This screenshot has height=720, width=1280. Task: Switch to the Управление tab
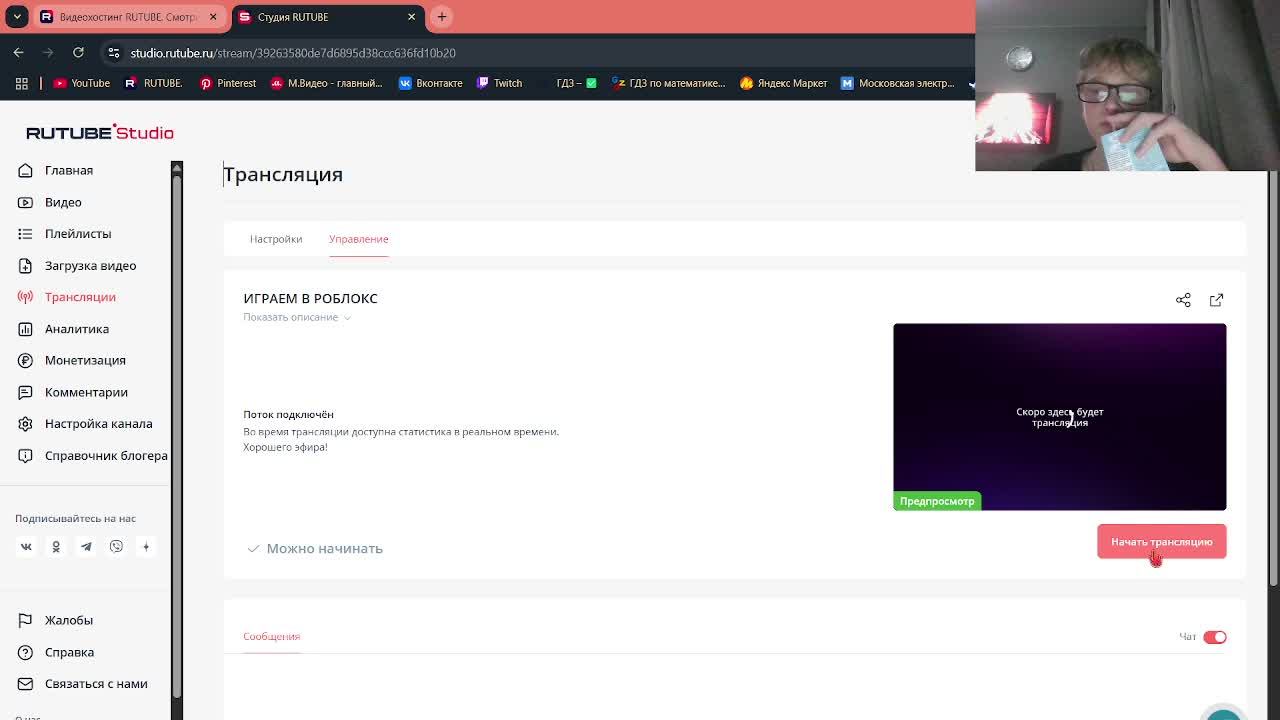click(358, 239)
